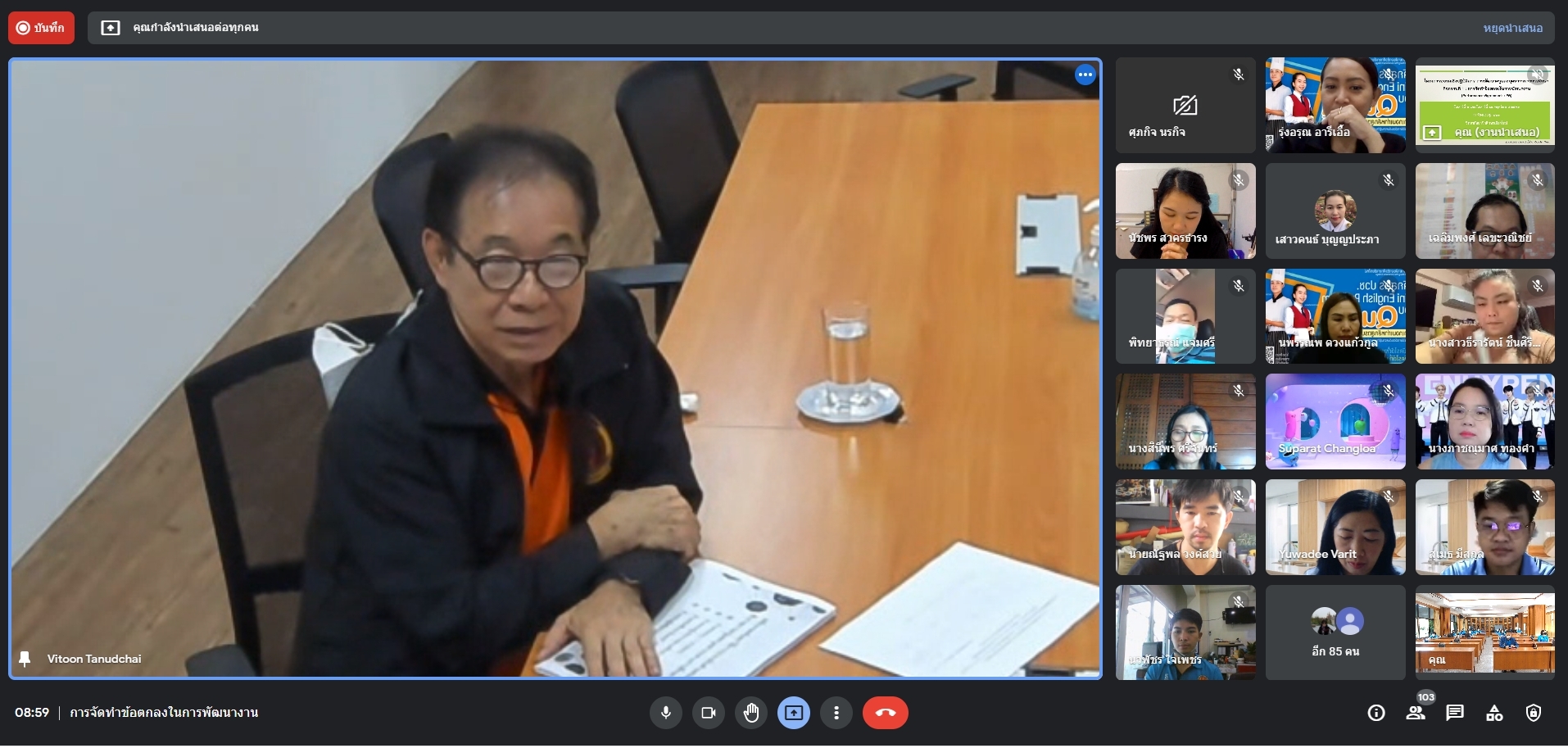The width and height of the screenshot is (1568, 748).
Task: Open blue options dots on main video
Action: pos(1085,75)
